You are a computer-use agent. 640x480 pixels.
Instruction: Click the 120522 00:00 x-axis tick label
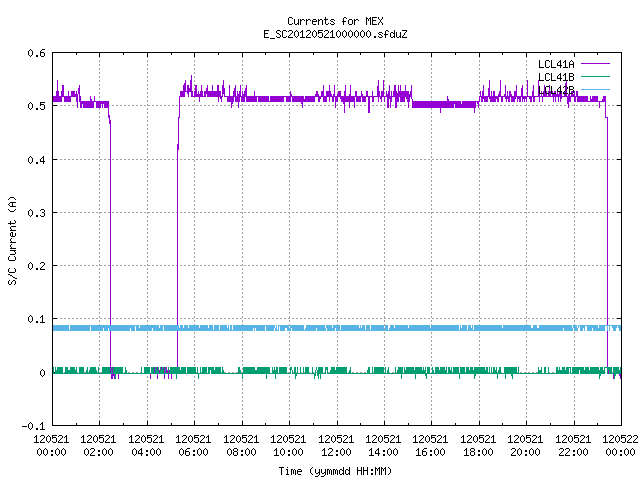[620, 446]
